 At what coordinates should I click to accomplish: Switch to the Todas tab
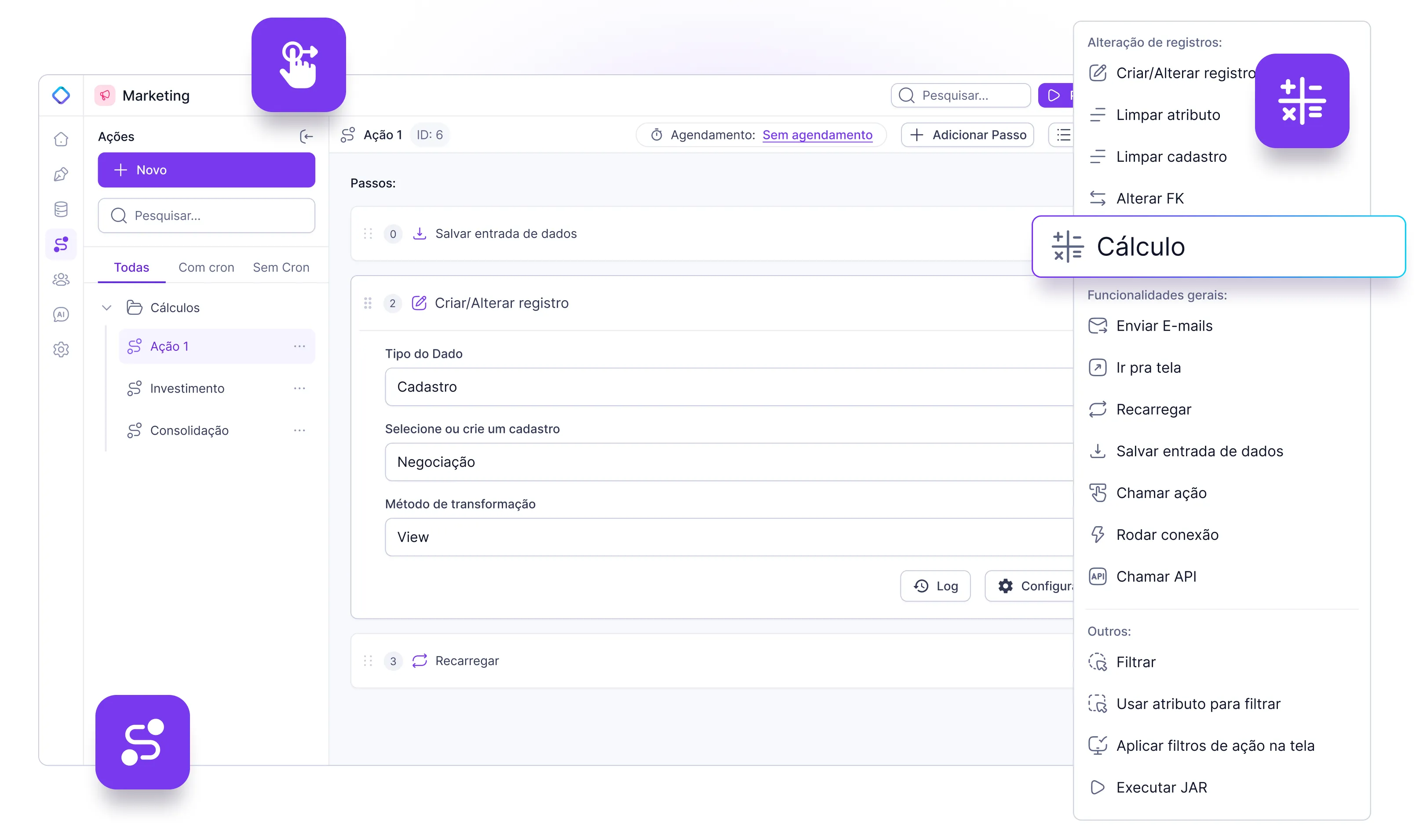(131, 268)
